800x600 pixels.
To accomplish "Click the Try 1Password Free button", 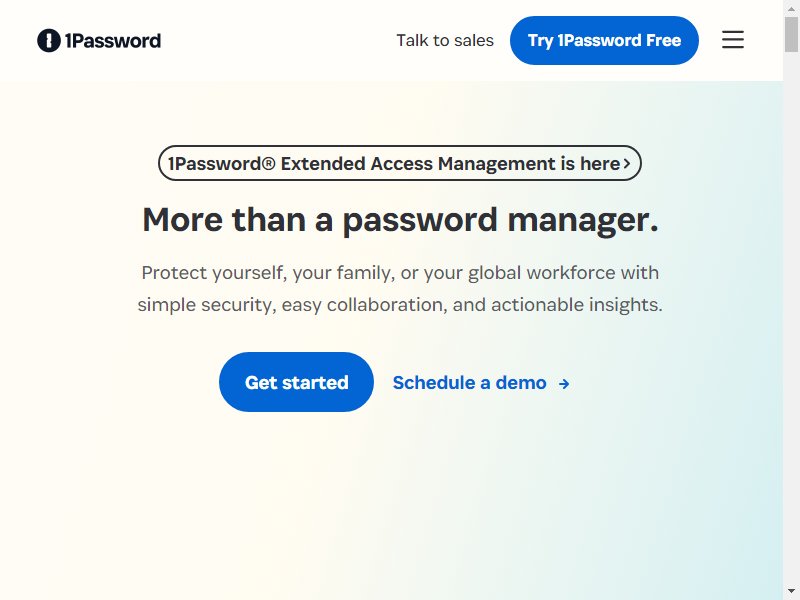I will click(x=604, y=40).
